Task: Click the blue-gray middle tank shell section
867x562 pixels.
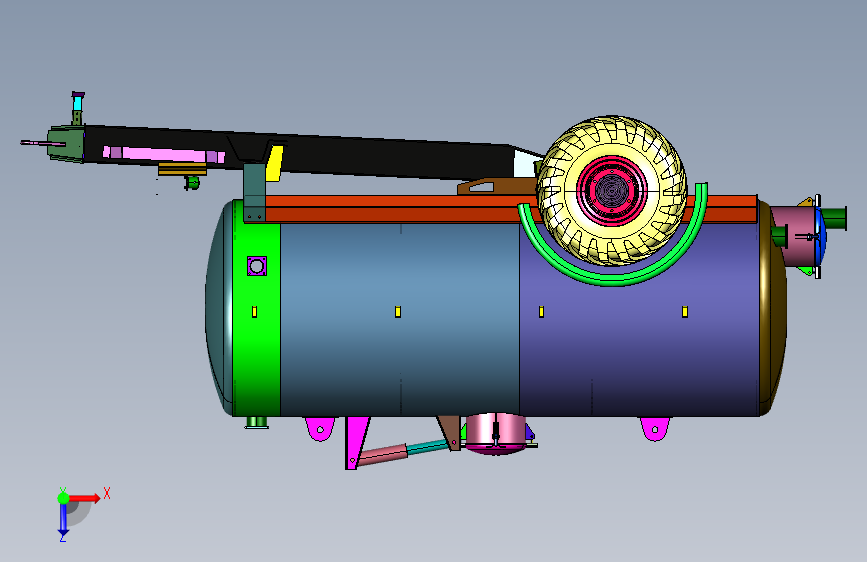Action: (400, 320)
